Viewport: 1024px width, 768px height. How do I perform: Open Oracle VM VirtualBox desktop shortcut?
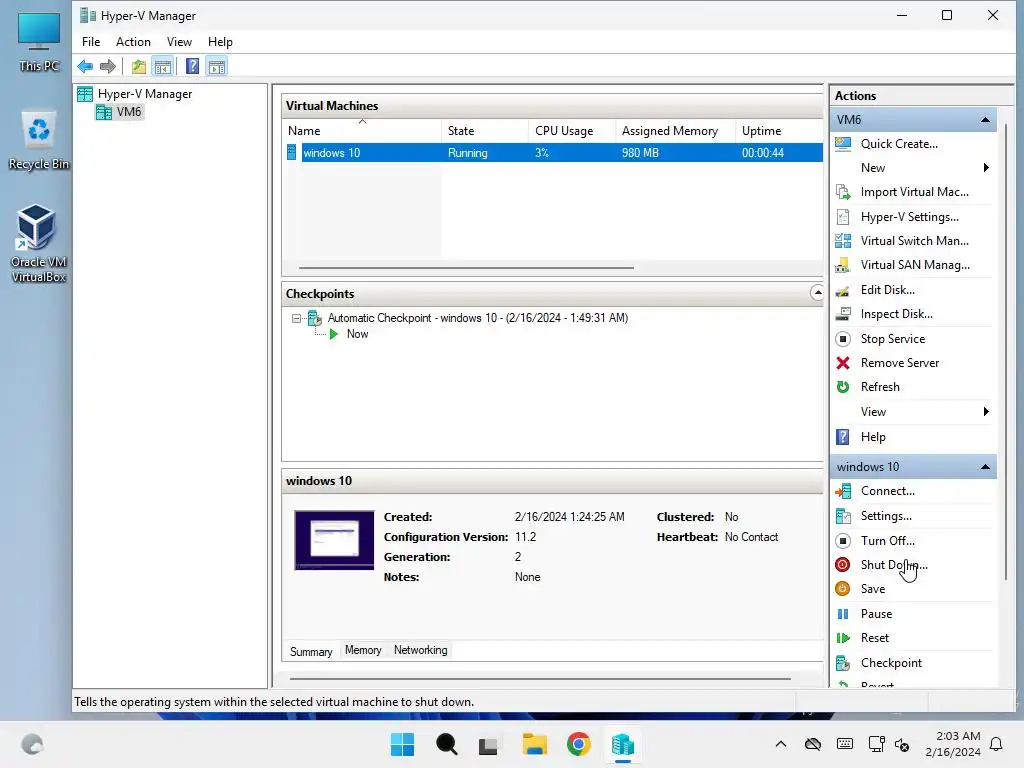[38, 244]
